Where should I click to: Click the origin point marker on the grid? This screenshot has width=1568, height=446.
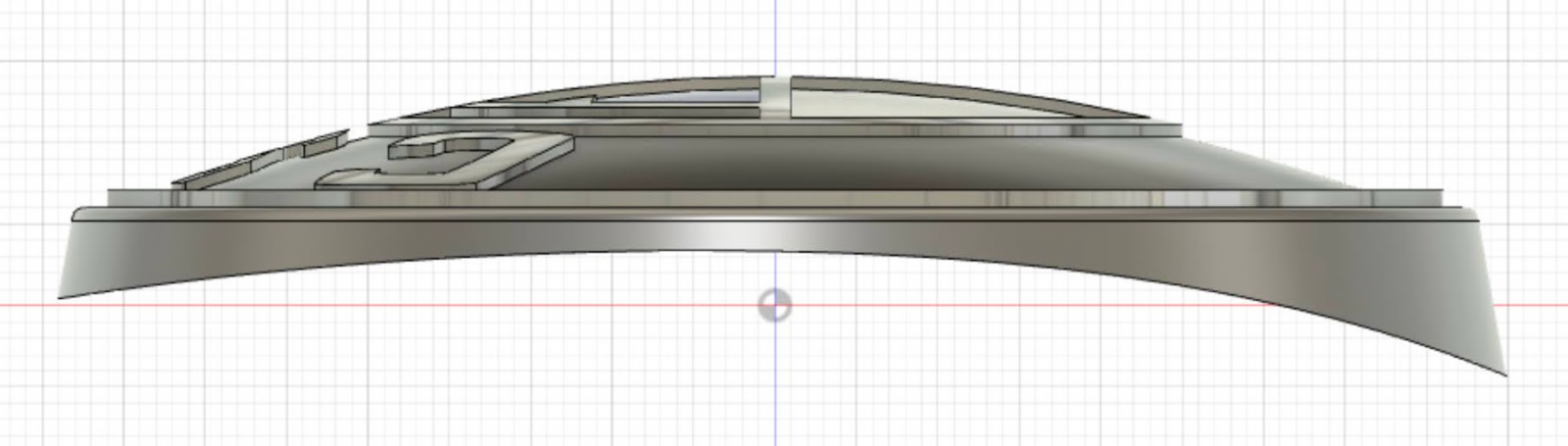coord(775,306)
